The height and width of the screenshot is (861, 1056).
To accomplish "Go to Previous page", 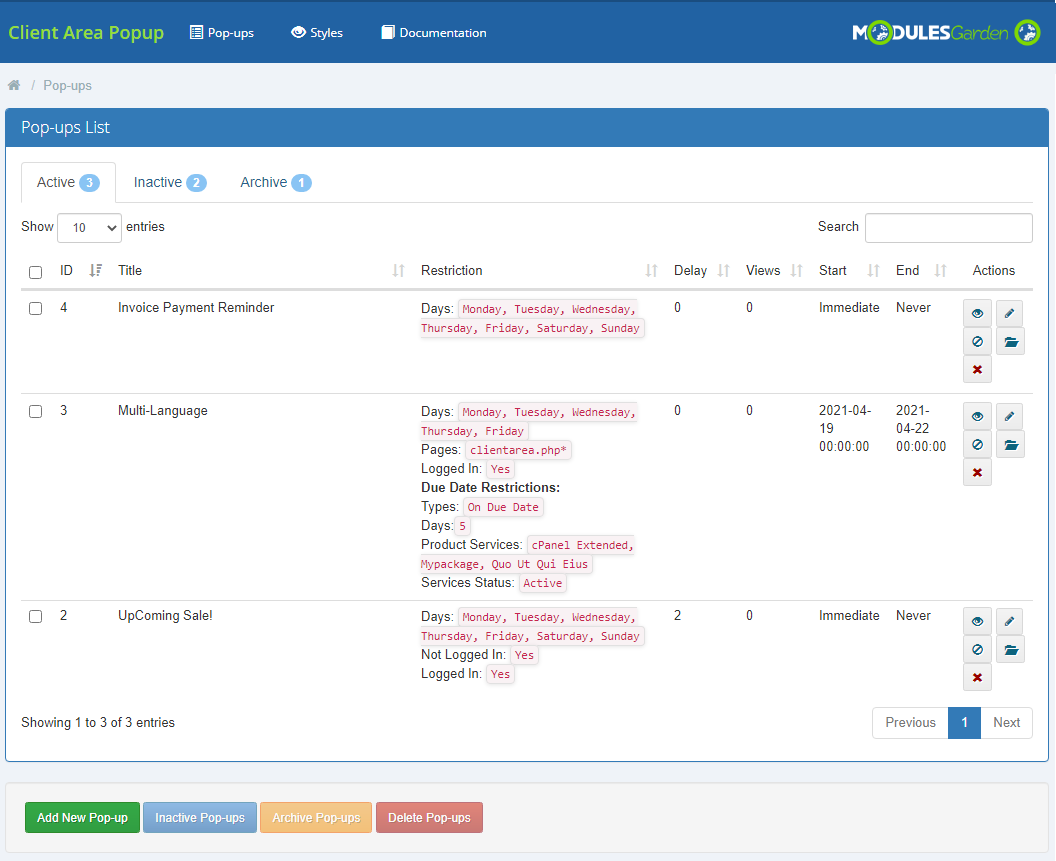I will (x=910, y=722).
